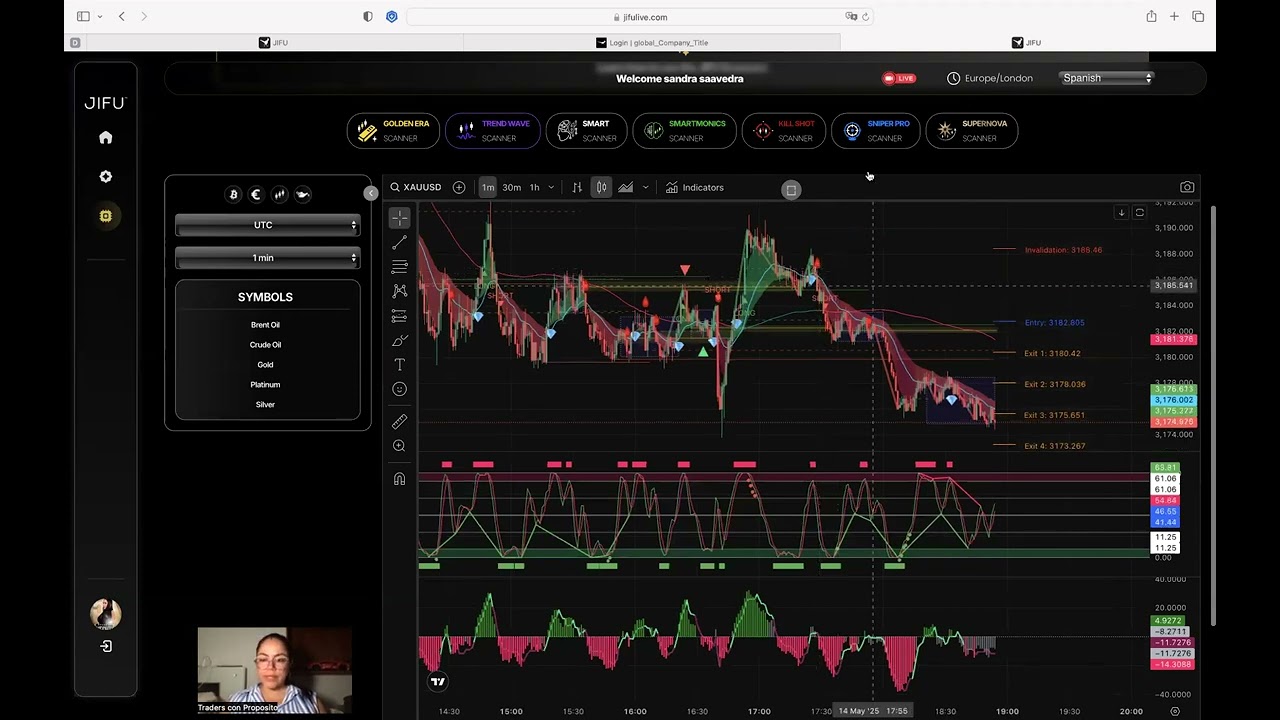Go back in Safari history
Image resolution: width=1280 pixels, height=720 pixels.
pyautogui.click(x=121, y=17)
